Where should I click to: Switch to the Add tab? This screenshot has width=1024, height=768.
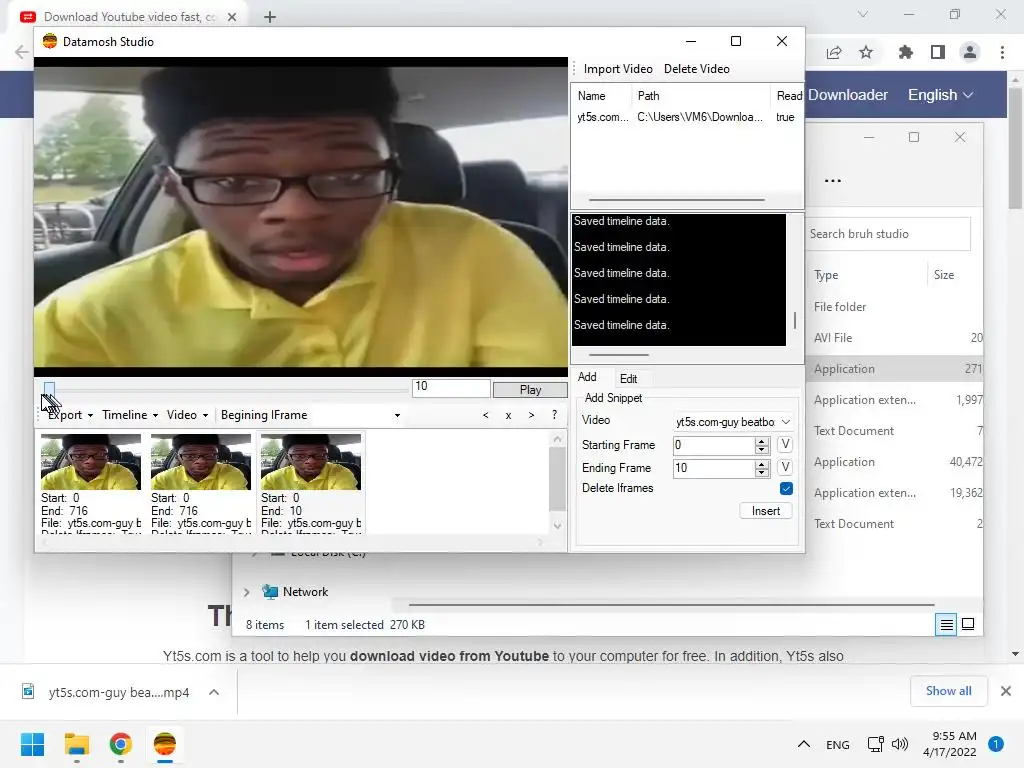(x=587, y=377)
